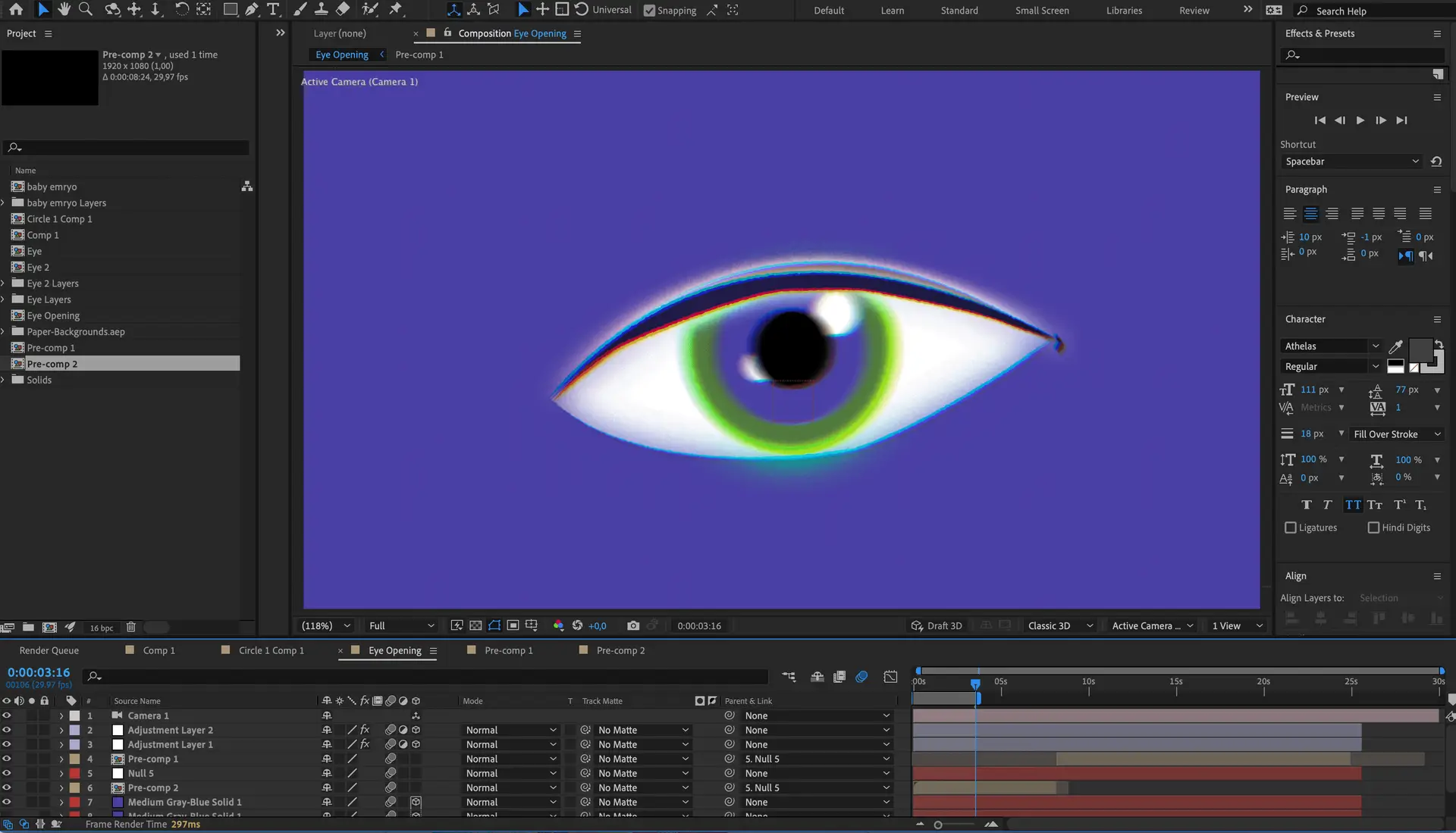
Task: Select the Clone Stamp tool
Action: pos(321,9)
